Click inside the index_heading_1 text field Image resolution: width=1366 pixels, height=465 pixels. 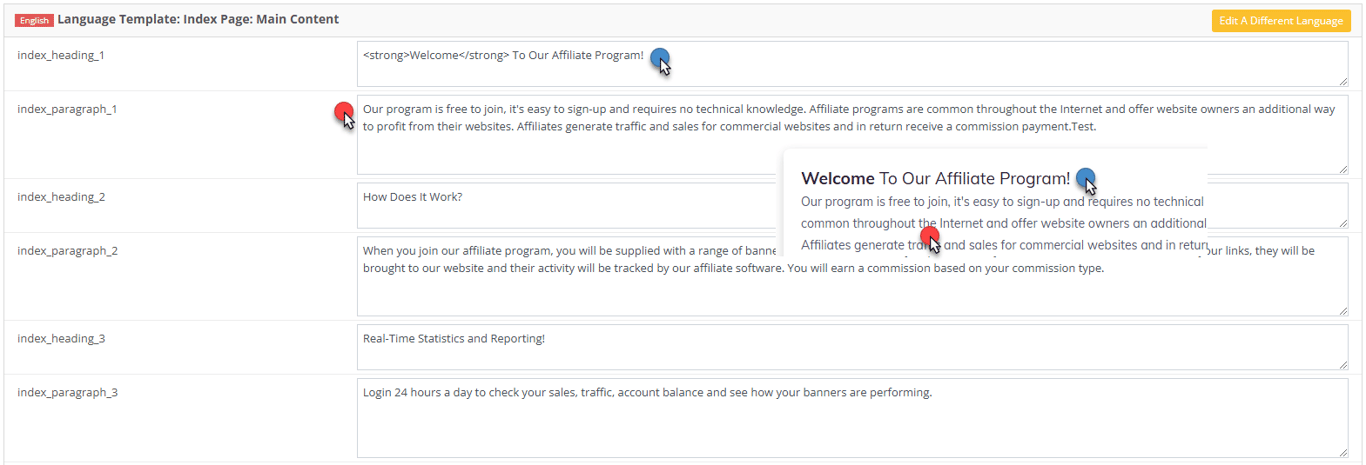(x=852, y=64)
